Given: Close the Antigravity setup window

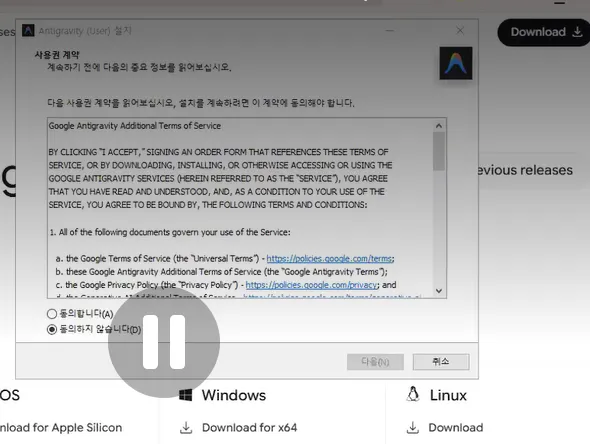Looking at the screenshot, I should pyautogui.click(x=460, y=30).
